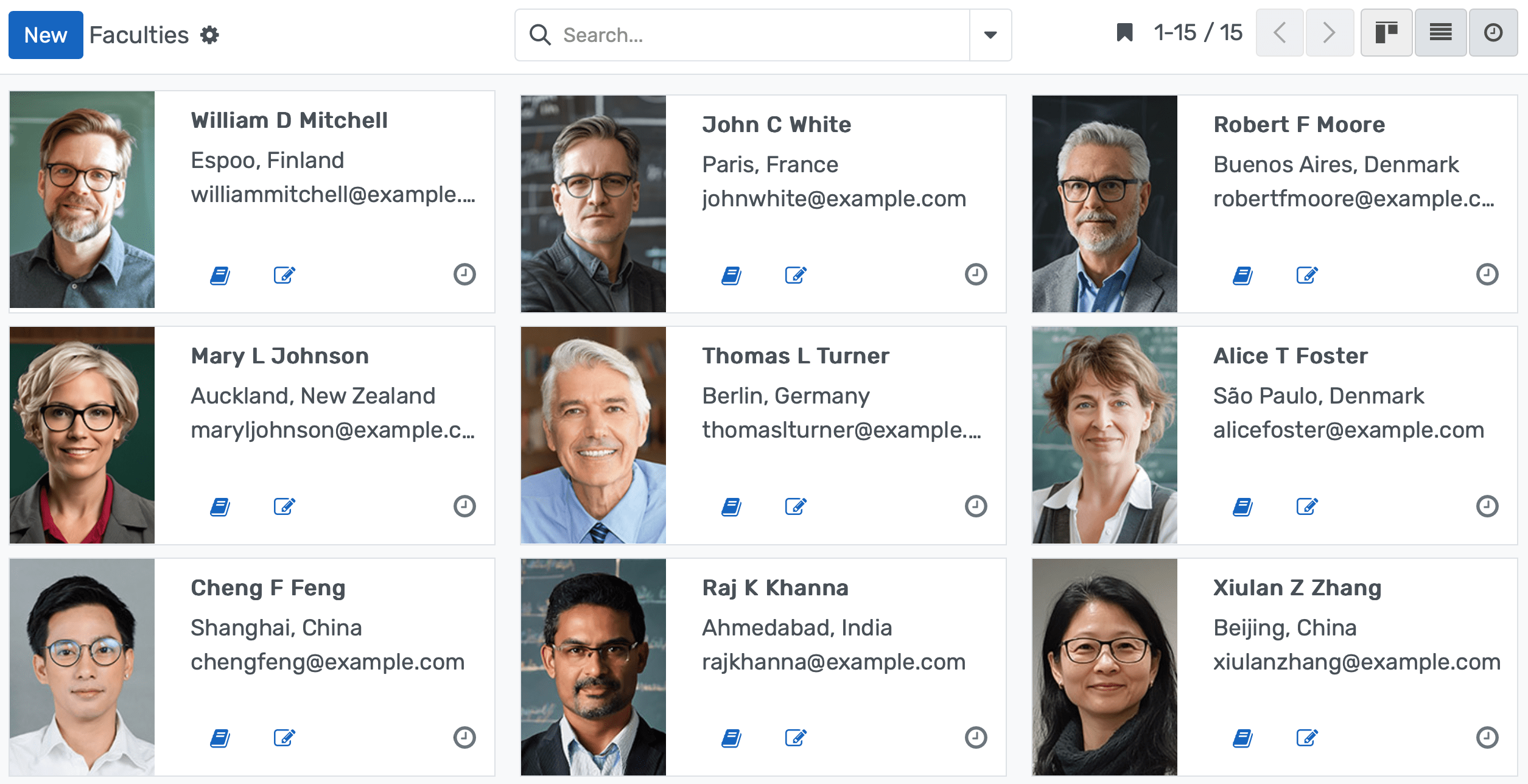Switch to the list view layout
The width and height of the screenshot is (1528, 784).
(x=1440, y=33)
